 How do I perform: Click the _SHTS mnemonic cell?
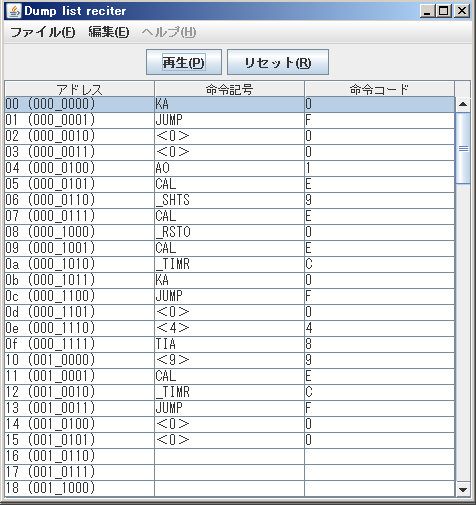(x=229, y=200)
